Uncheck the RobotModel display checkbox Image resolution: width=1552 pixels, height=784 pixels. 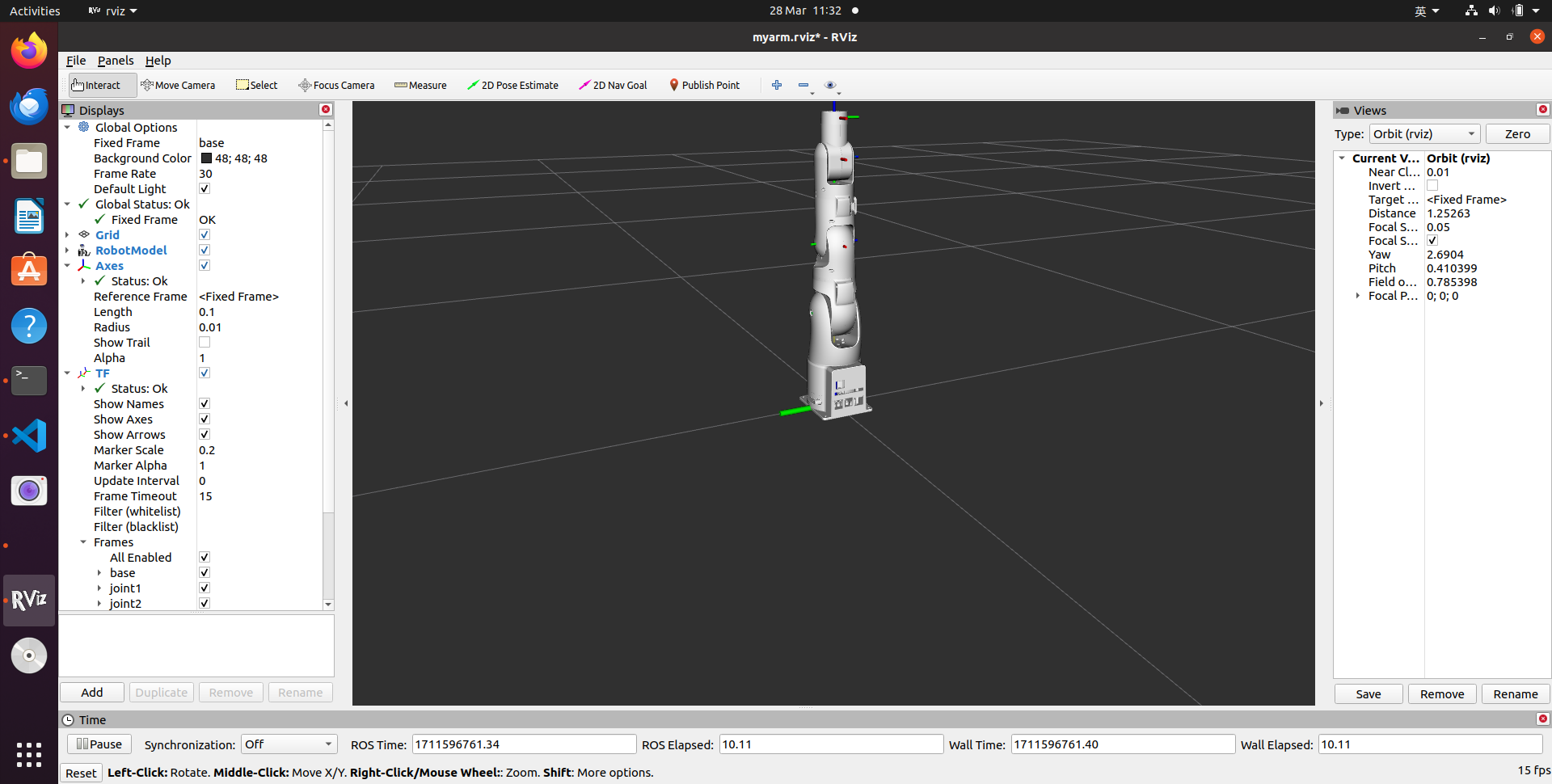point(205,250)
